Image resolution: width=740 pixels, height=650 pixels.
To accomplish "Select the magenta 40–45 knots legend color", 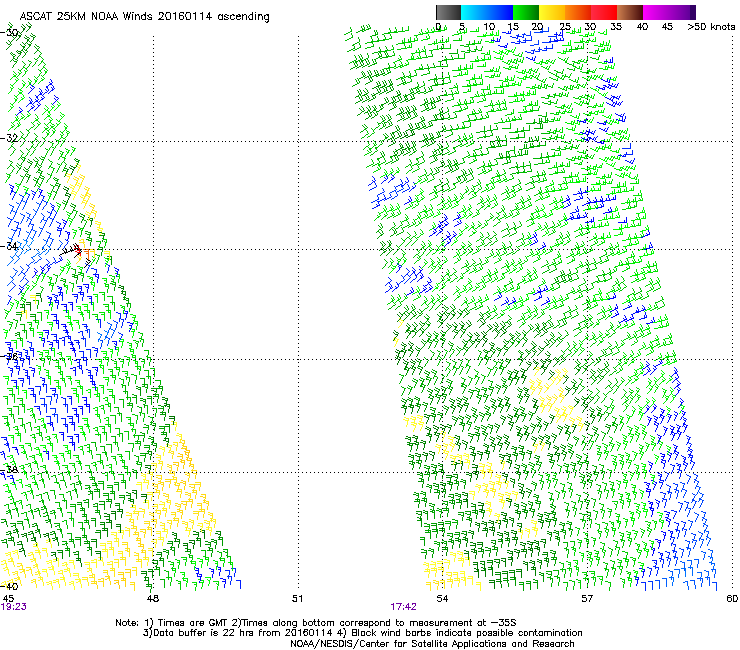I will point(656,12).
